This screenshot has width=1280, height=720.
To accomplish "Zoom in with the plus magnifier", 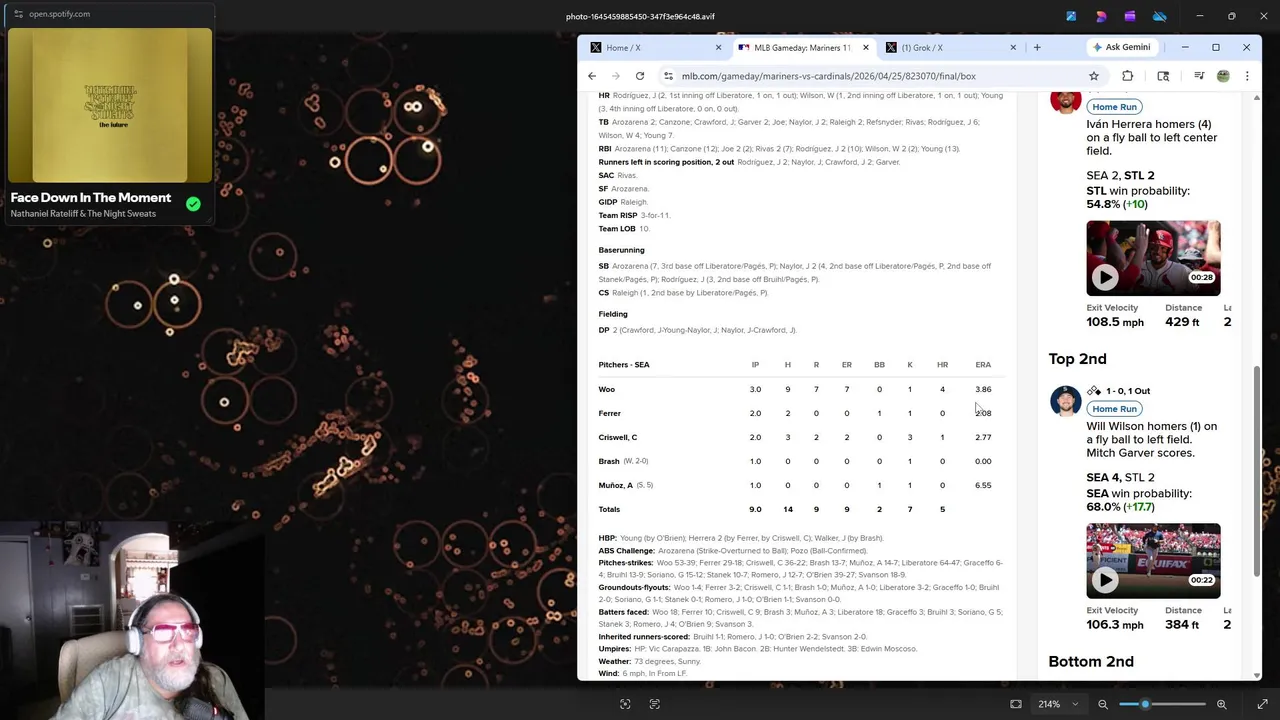I will pos(1221,704).
